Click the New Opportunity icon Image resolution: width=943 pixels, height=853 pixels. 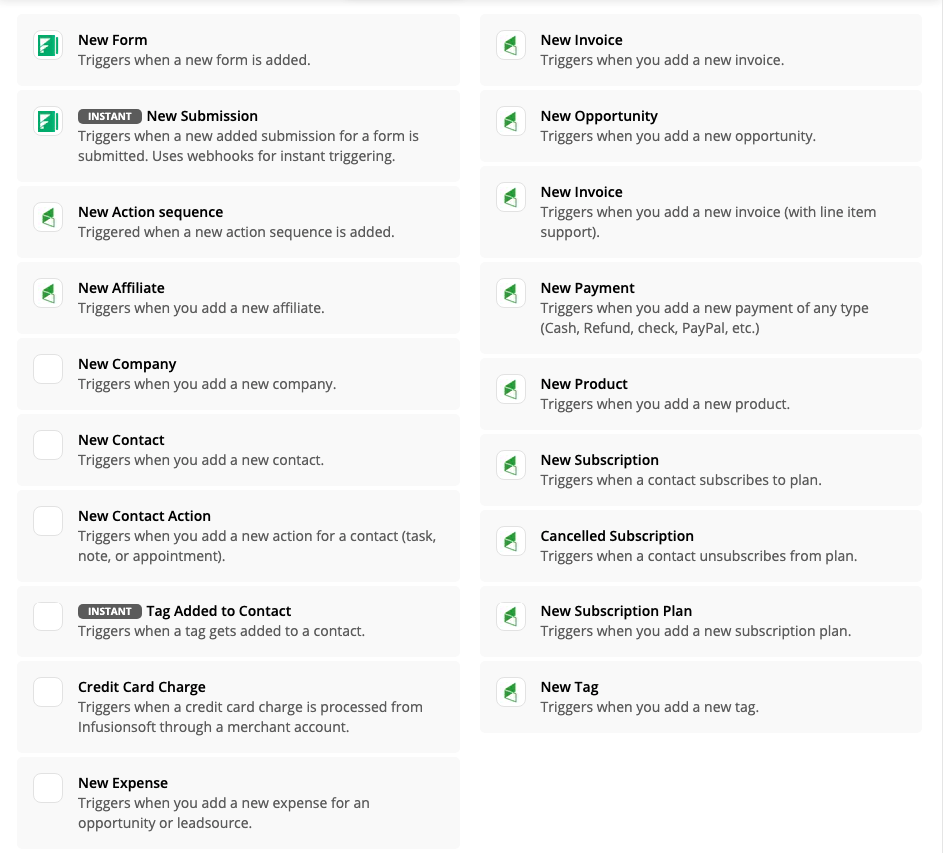[511, 121]
